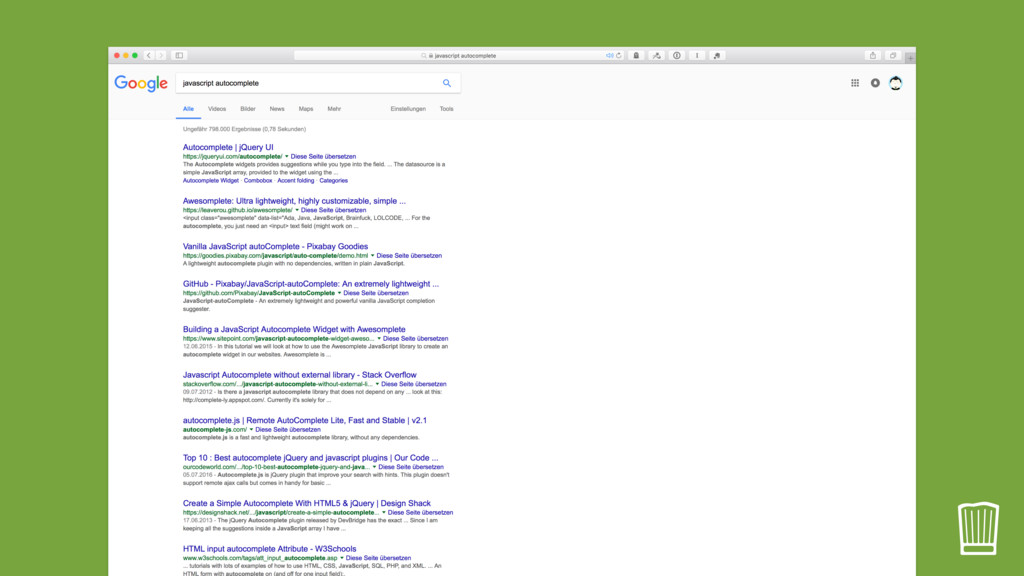Switch to the Bilder tab
This screenshot has width=1024, height=576.
click(248, 109)
